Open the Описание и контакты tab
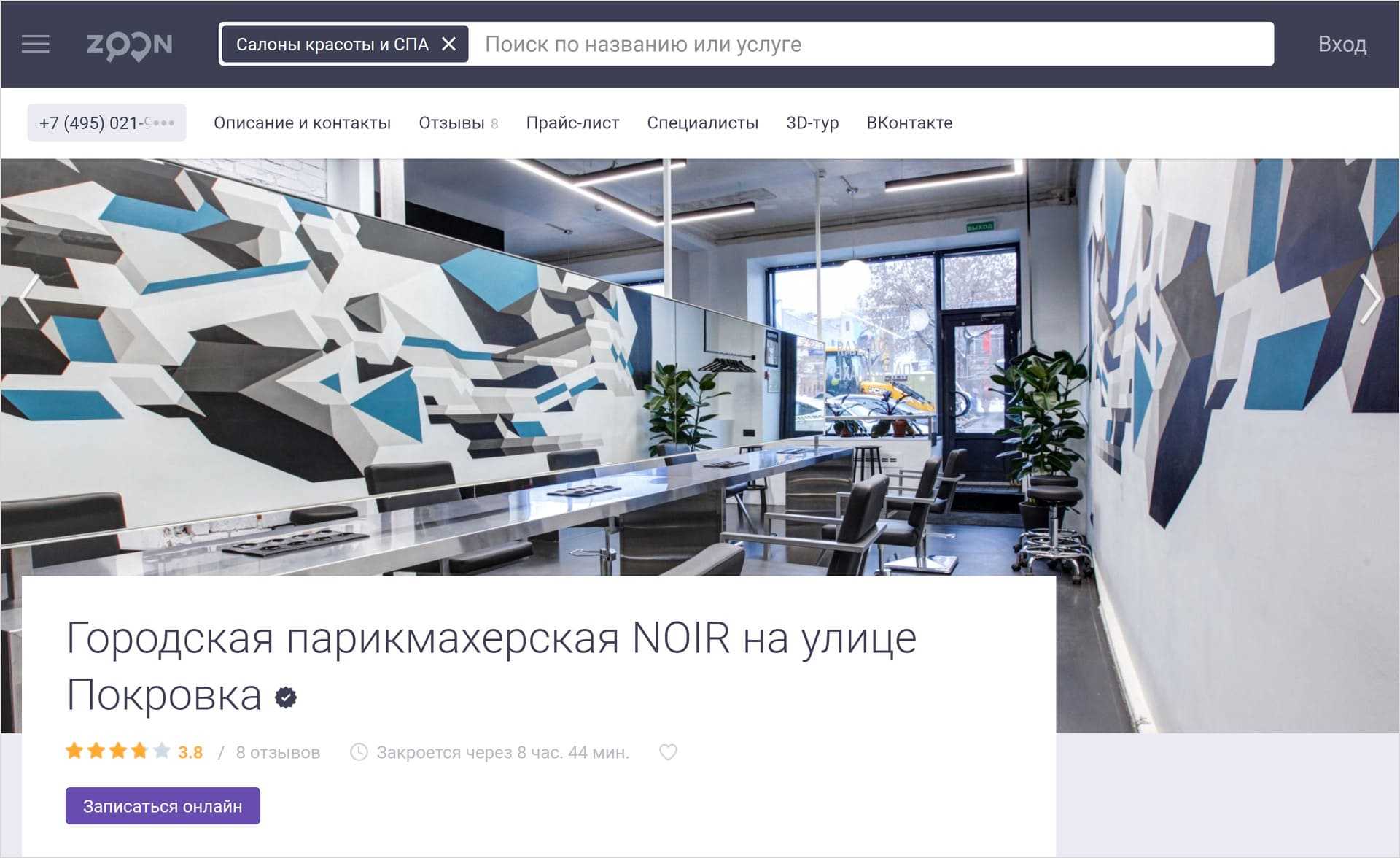This screenshot has width=1400, height=858. [302, 123]
